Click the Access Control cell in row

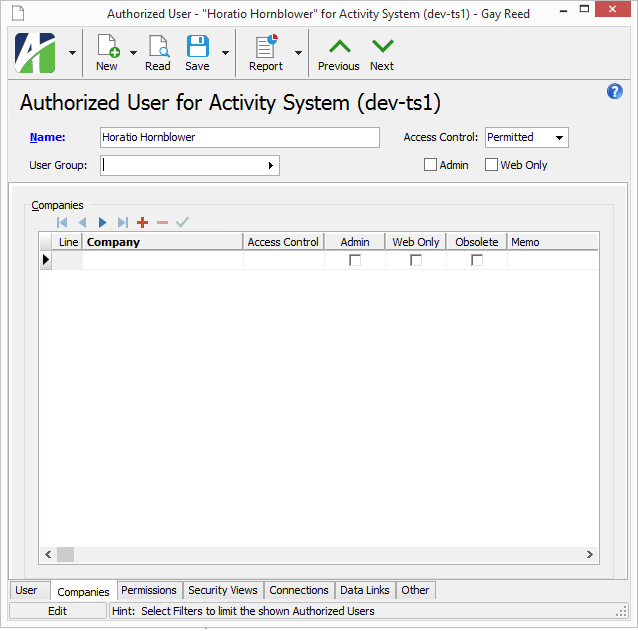pyautogui.click(x=284, y=260)
